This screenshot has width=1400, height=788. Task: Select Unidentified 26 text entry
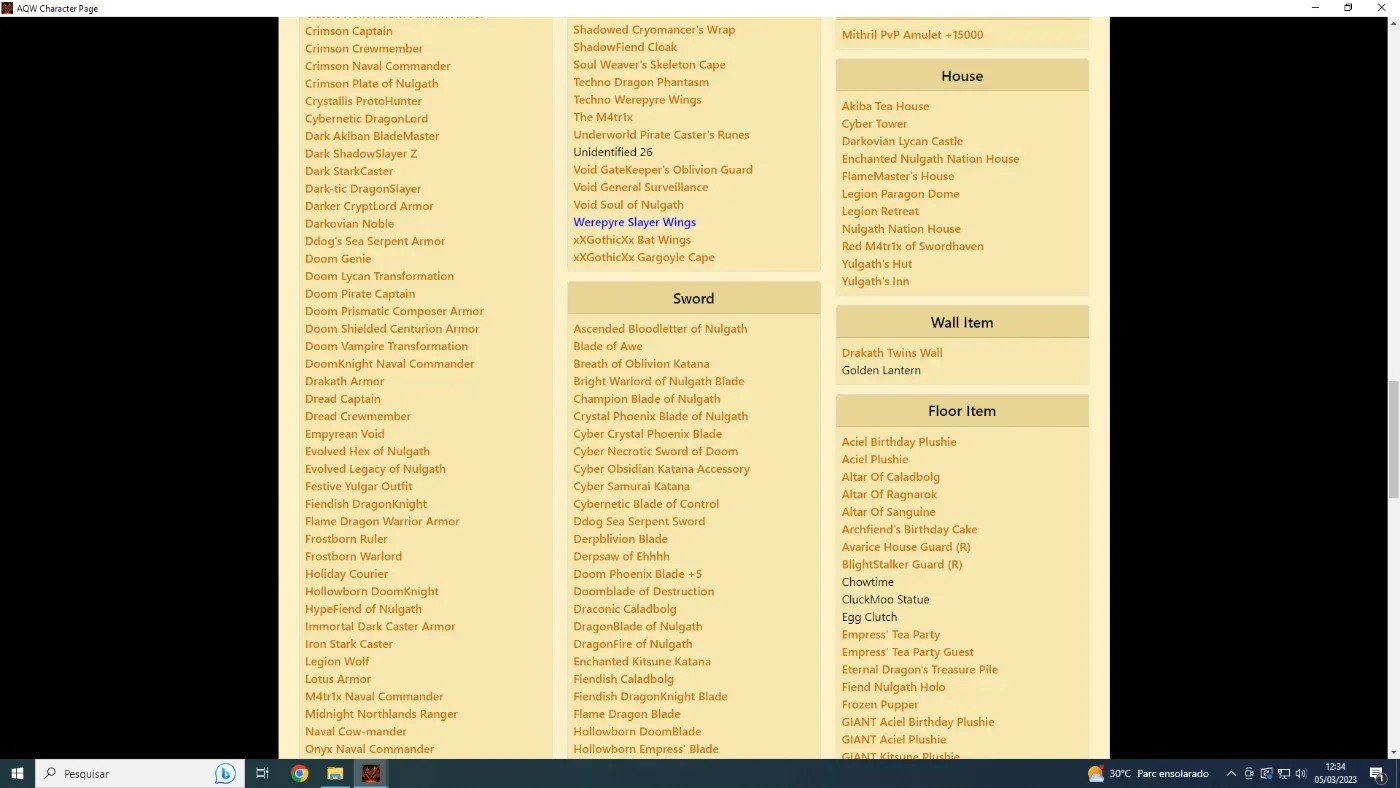613,152
